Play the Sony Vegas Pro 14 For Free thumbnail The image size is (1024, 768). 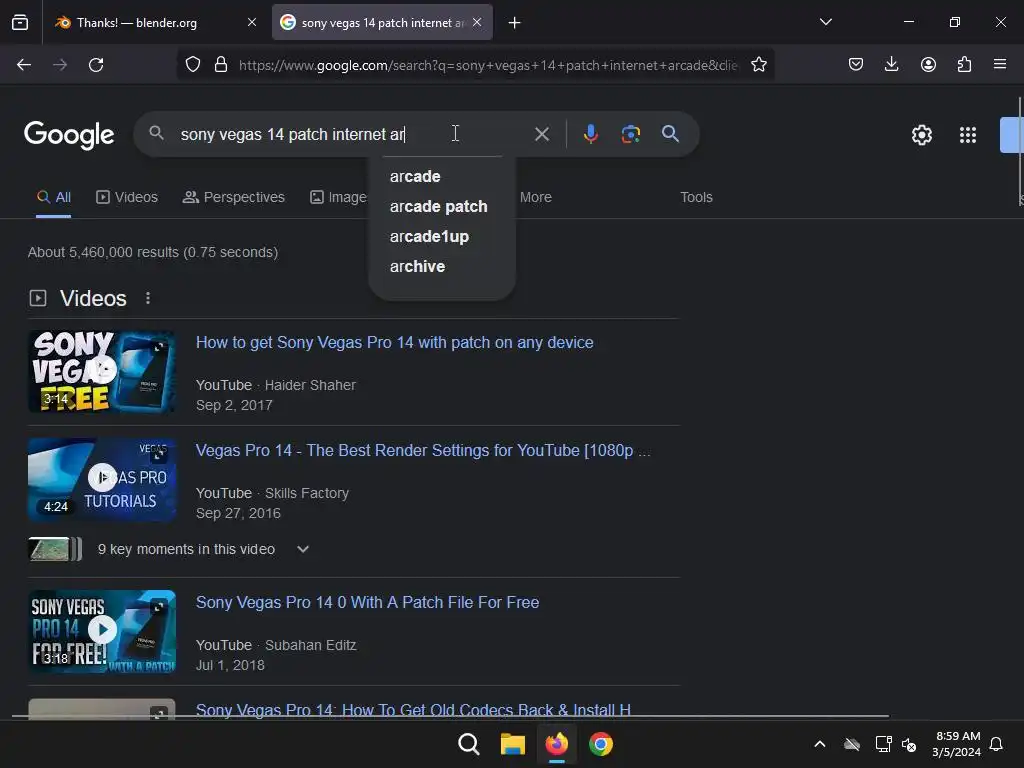(102, 631)
